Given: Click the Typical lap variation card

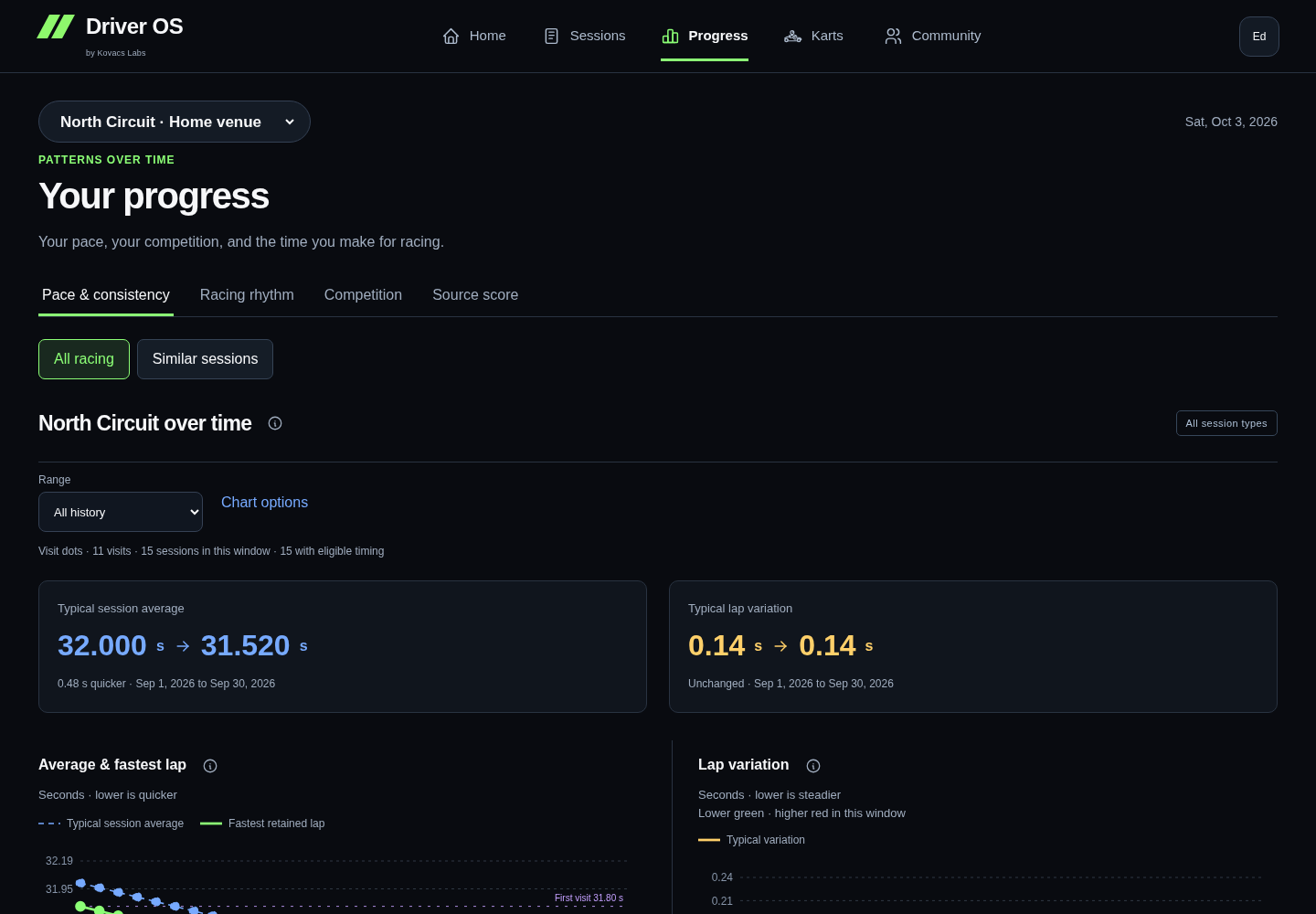Looking at the screenshot, I should pos(973,647).
